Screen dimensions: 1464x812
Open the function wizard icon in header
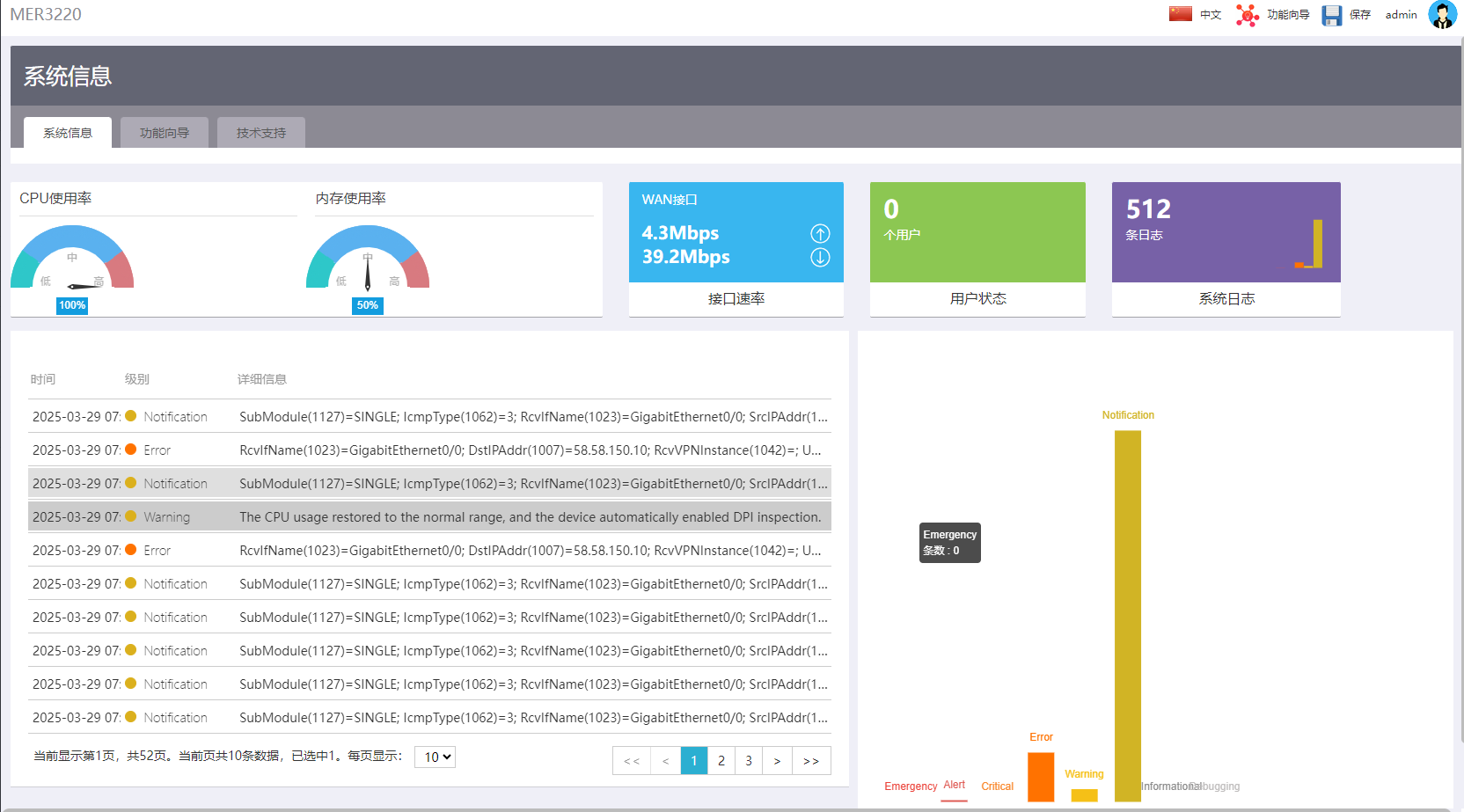click(x=1247, y=15)
